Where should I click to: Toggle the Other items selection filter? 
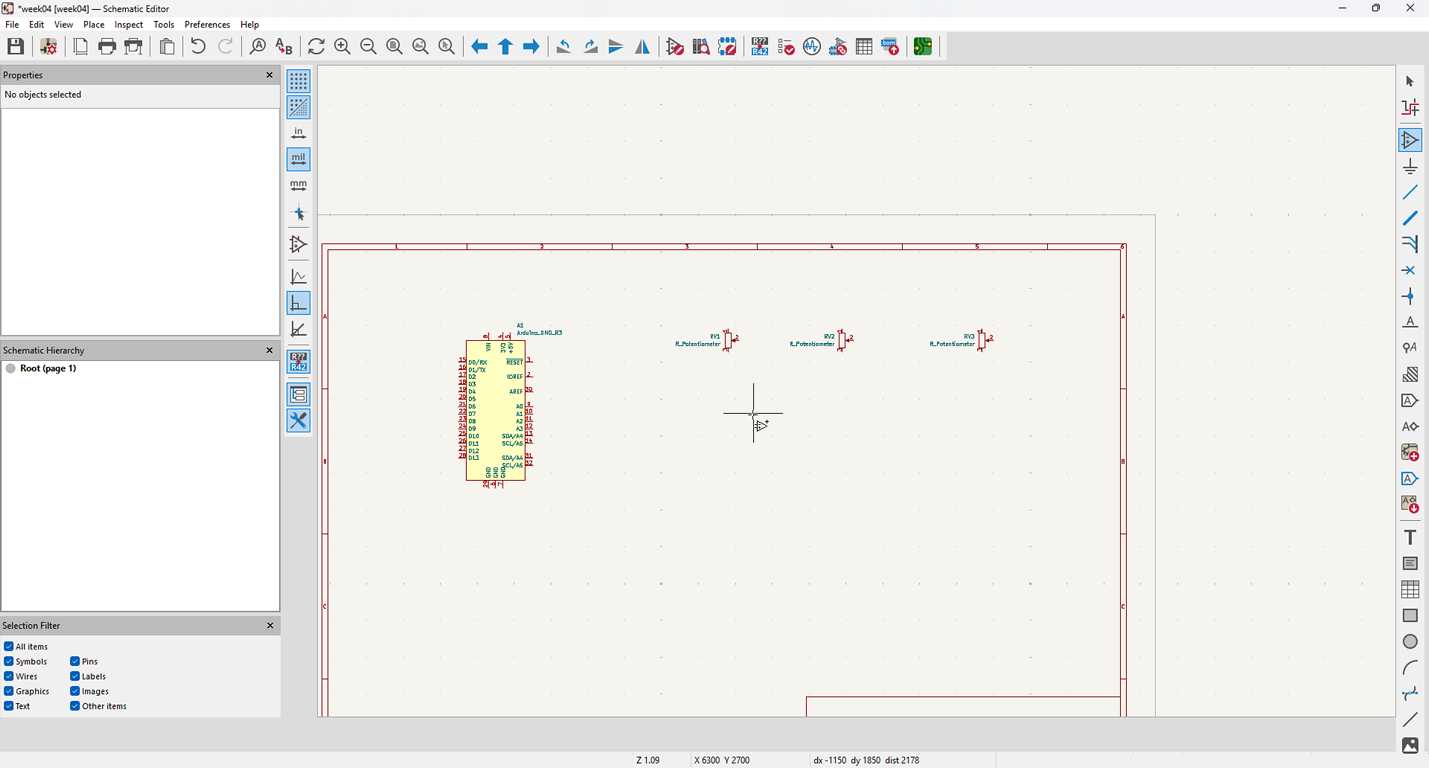75,706
